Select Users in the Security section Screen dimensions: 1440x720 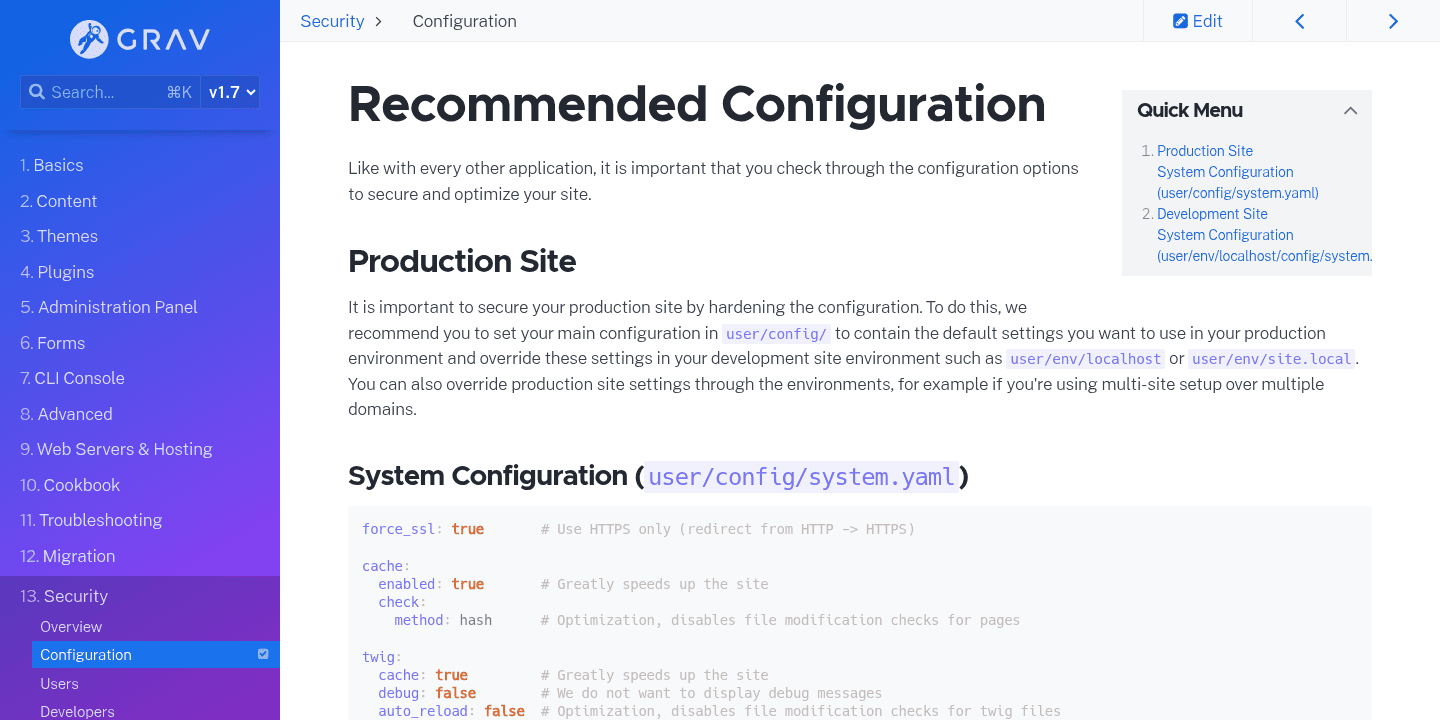coord(59,683)
